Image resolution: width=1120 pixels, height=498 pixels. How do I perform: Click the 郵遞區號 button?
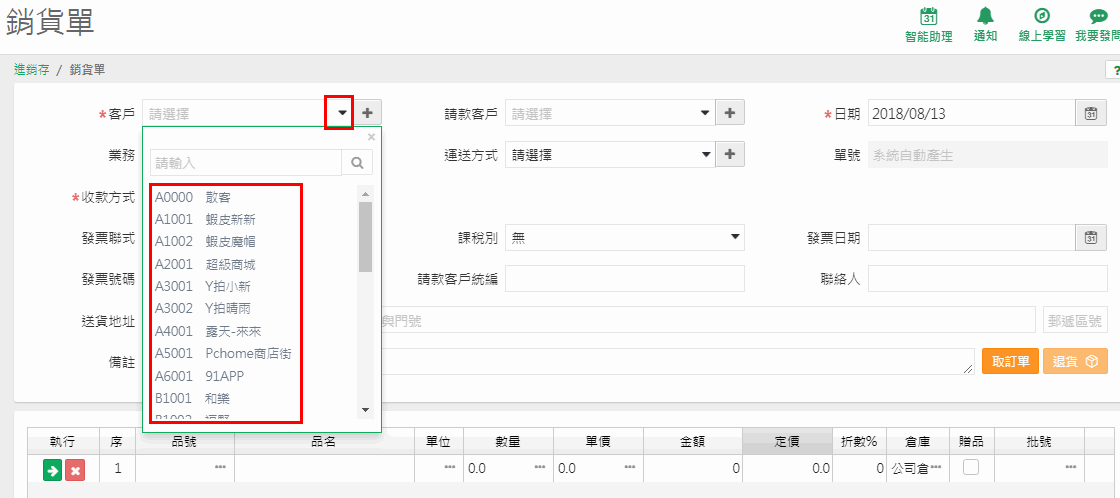pos(1075,320)
